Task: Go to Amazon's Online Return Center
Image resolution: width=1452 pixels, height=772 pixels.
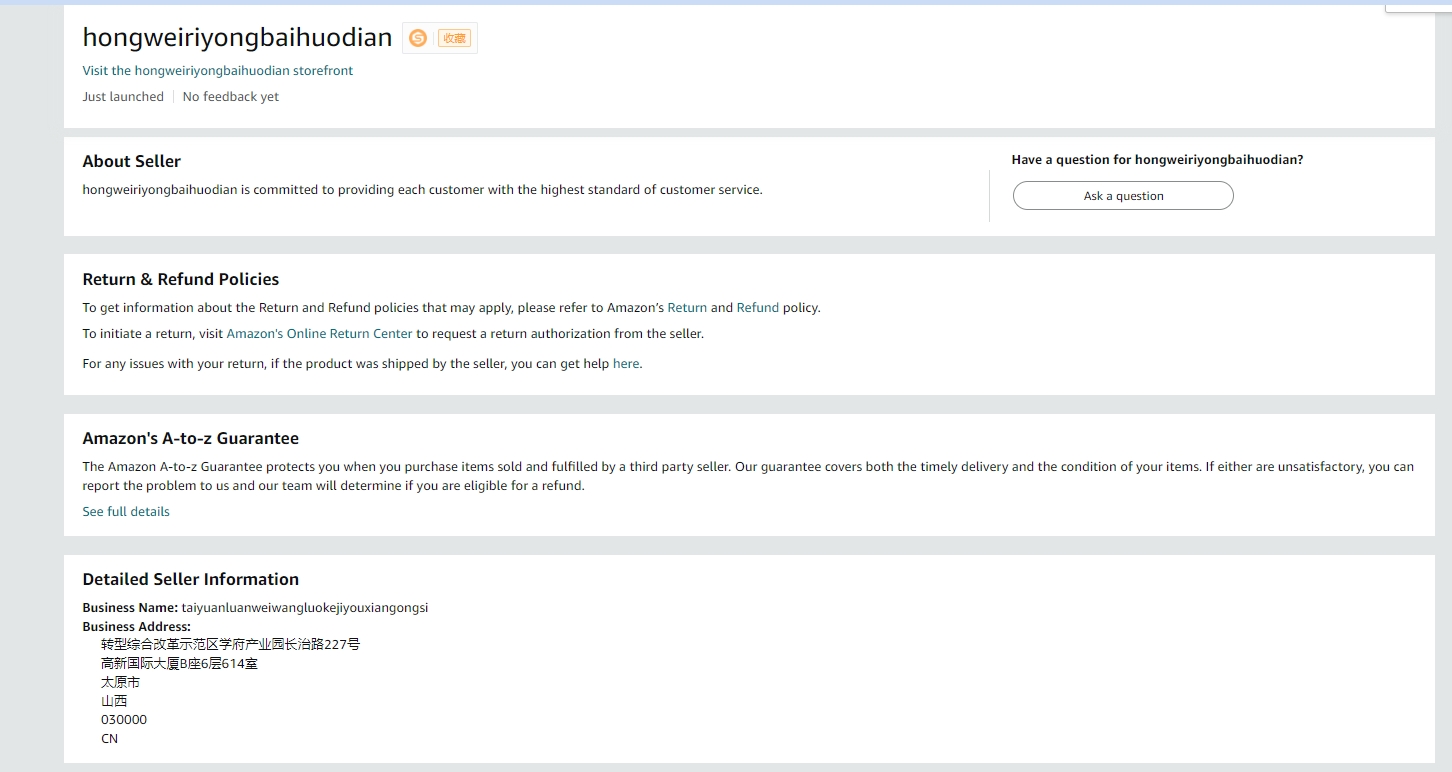Action: pos(319,334)
